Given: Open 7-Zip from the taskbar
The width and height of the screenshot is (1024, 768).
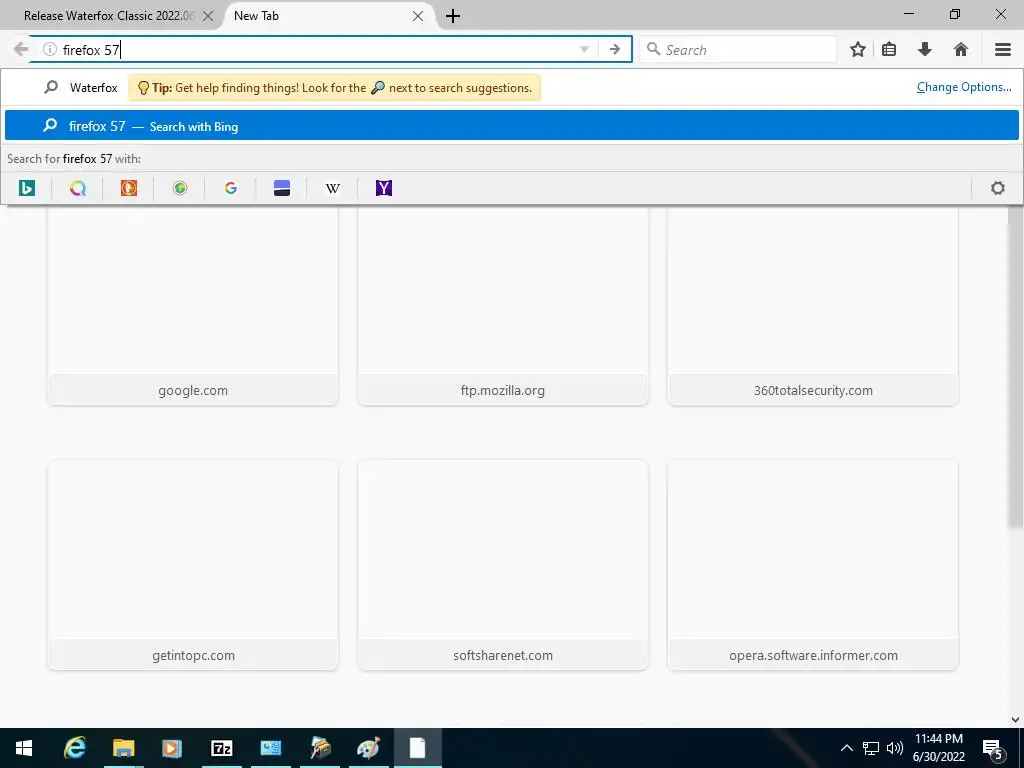Looking at the screenshot, I should point(221,748).
